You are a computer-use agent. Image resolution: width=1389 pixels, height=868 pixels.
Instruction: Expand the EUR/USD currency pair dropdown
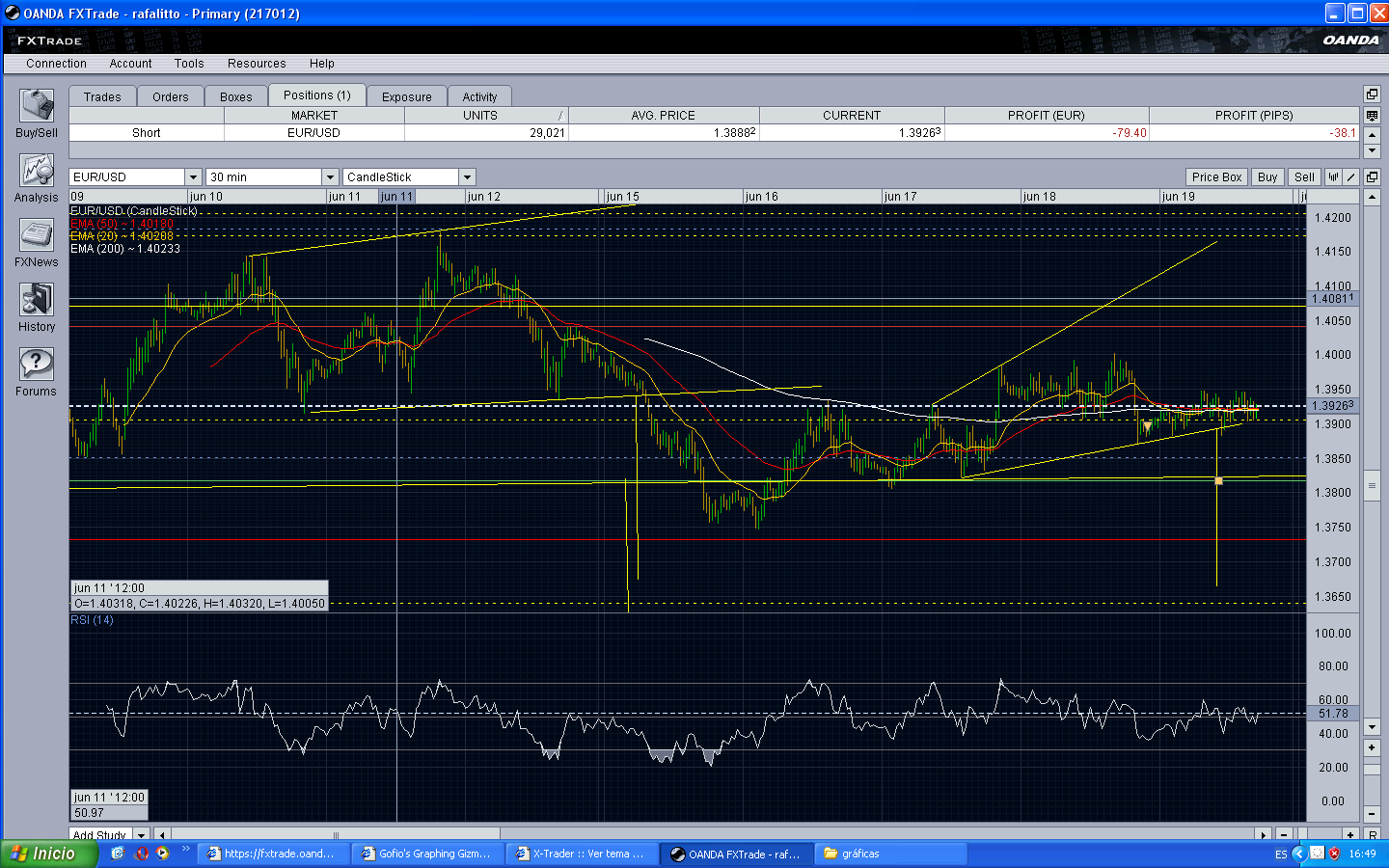click(193, 177)
